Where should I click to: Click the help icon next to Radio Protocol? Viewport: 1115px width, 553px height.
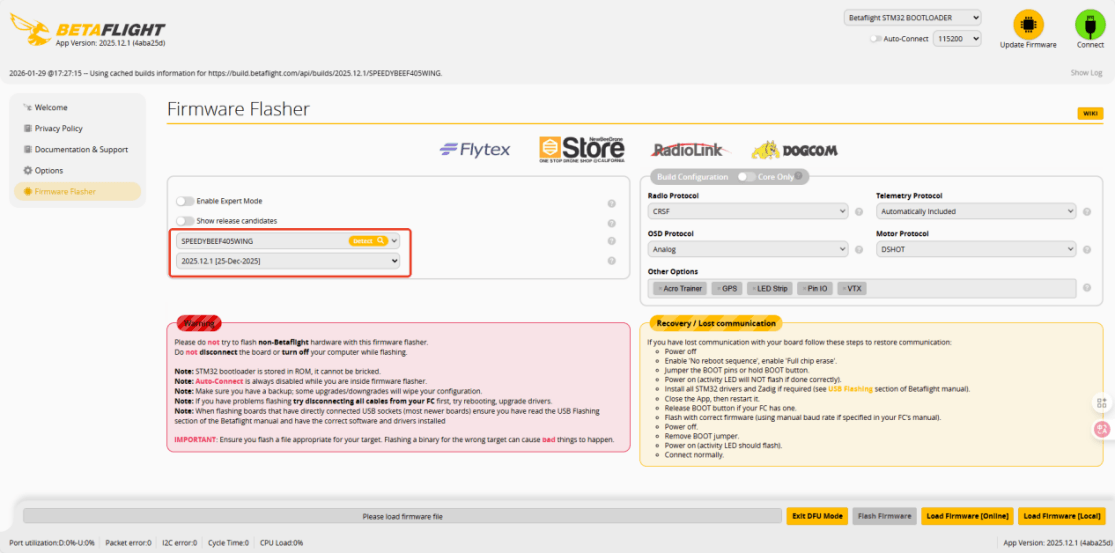tap(859, 212)
